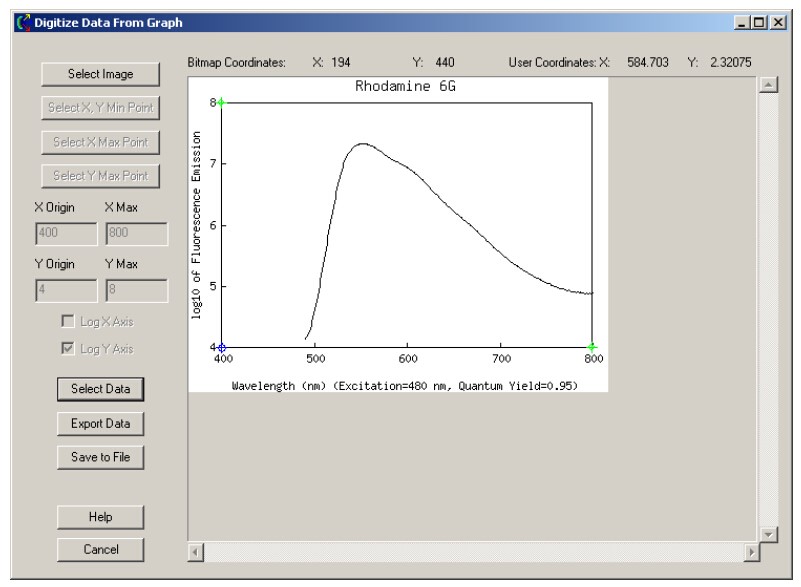
Task: Click the log10 of Fluorescence Emission label
Action: 197,225
